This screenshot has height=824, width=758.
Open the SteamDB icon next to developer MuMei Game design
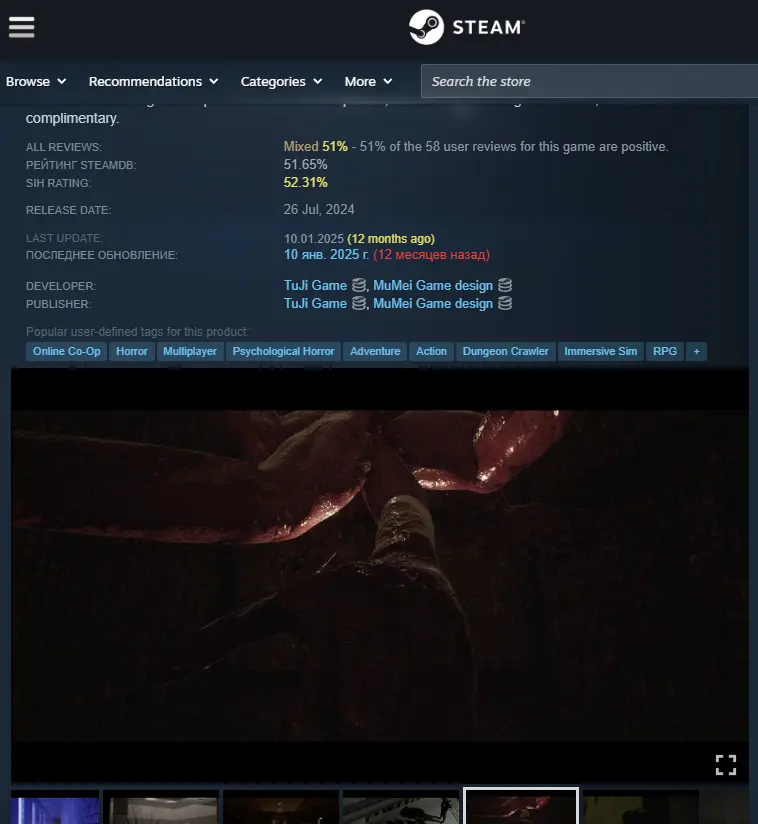coord(505,285)
